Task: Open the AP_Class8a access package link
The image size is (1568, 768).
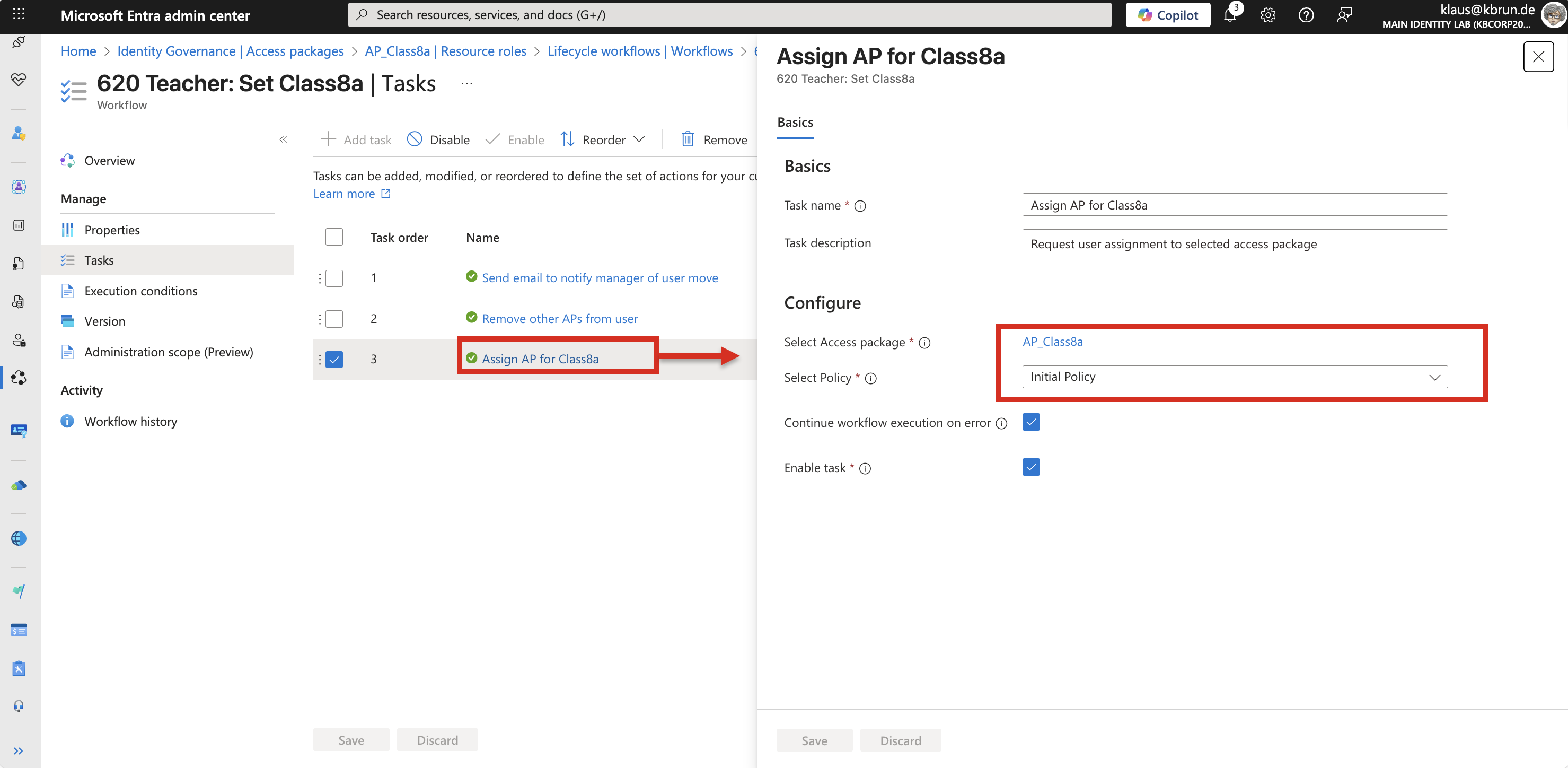Action: 1052,342
